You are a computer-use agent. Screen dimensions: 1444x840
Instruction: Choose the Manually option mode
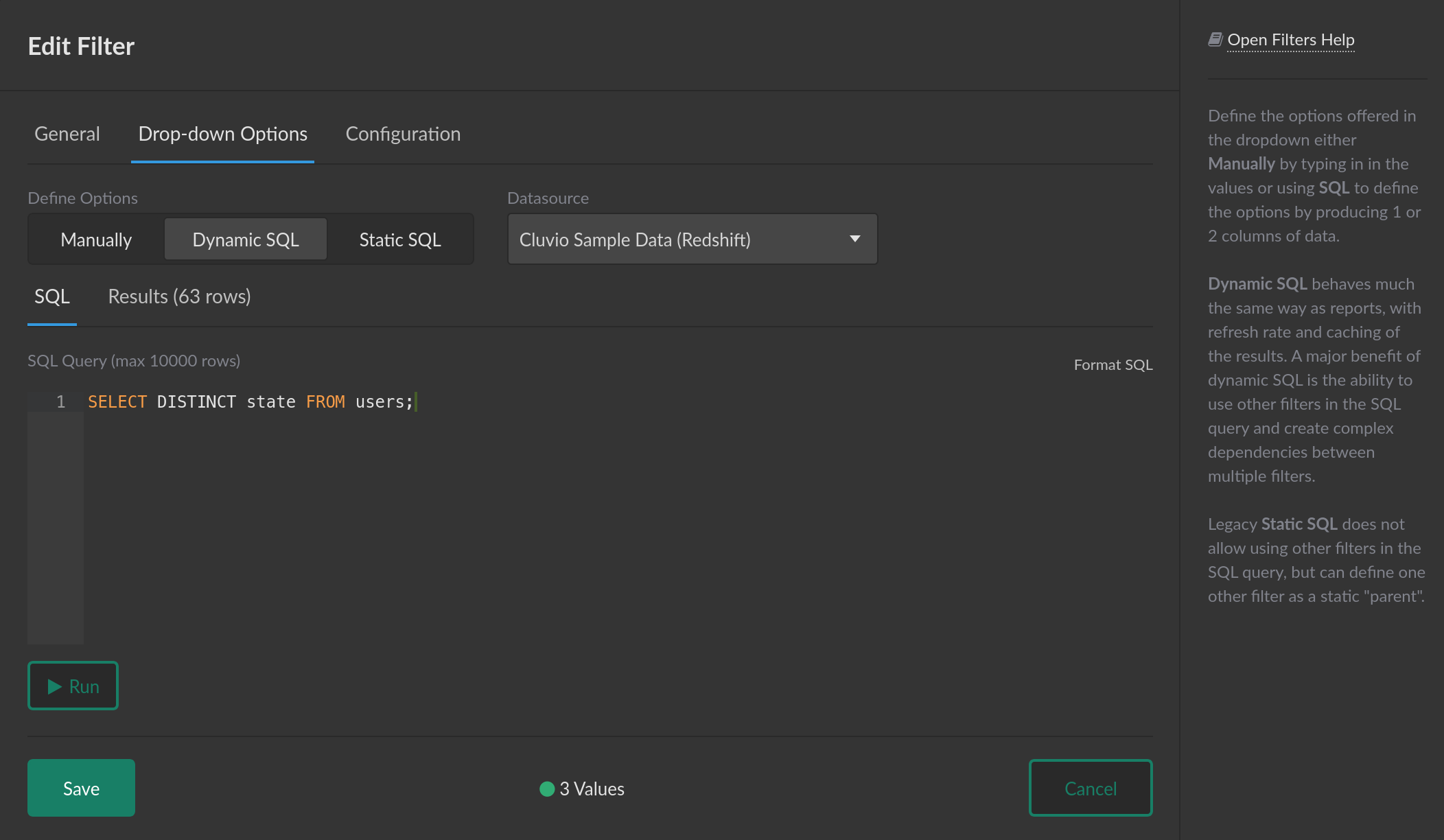coord(96,240)
